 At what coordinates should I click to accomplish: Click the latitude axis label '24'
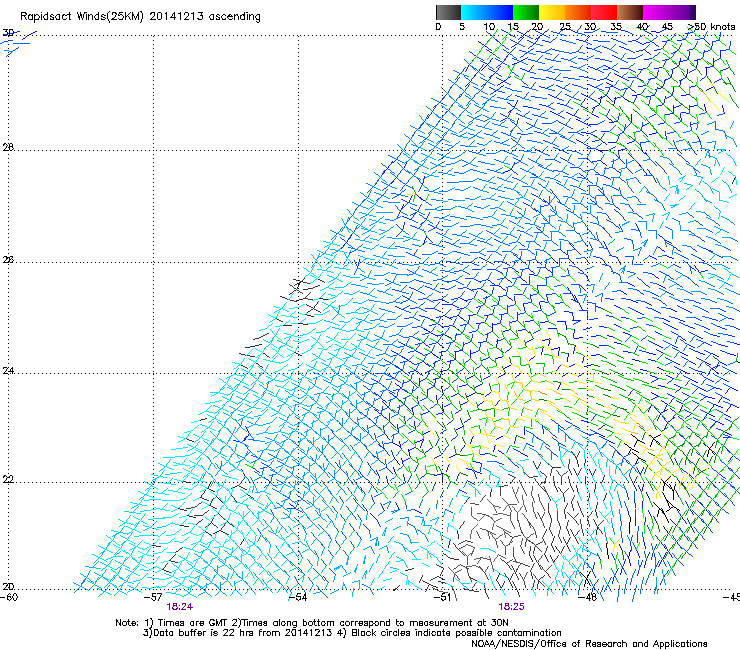8,371
